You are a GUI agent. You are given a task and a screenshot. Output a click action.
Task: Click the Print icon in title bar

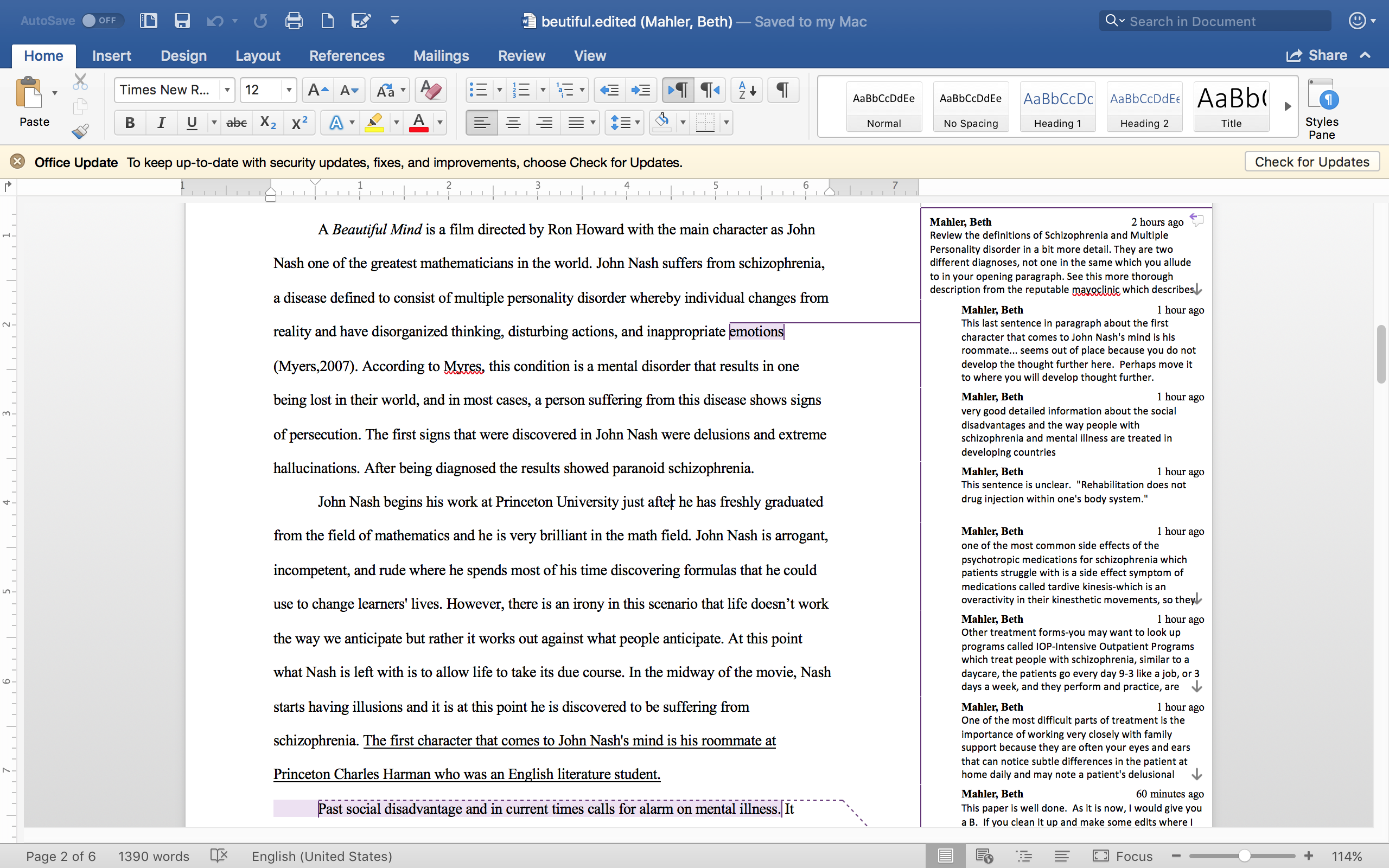point(294,21)
